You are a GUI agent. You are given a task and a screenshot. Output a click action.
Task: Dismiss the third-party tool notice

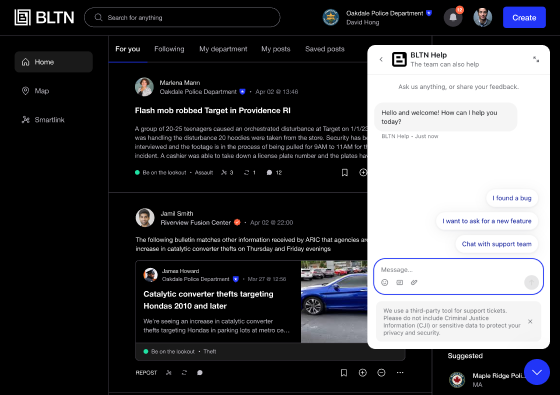[x=530, y=321]
